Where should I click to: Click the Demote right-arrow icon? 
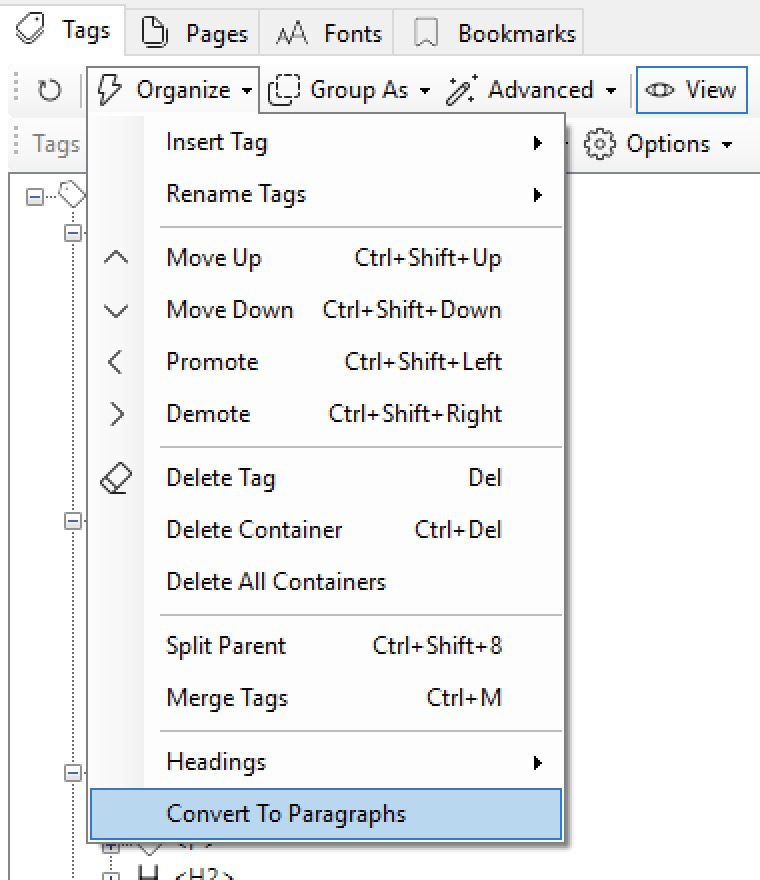(x=116, y=414)
